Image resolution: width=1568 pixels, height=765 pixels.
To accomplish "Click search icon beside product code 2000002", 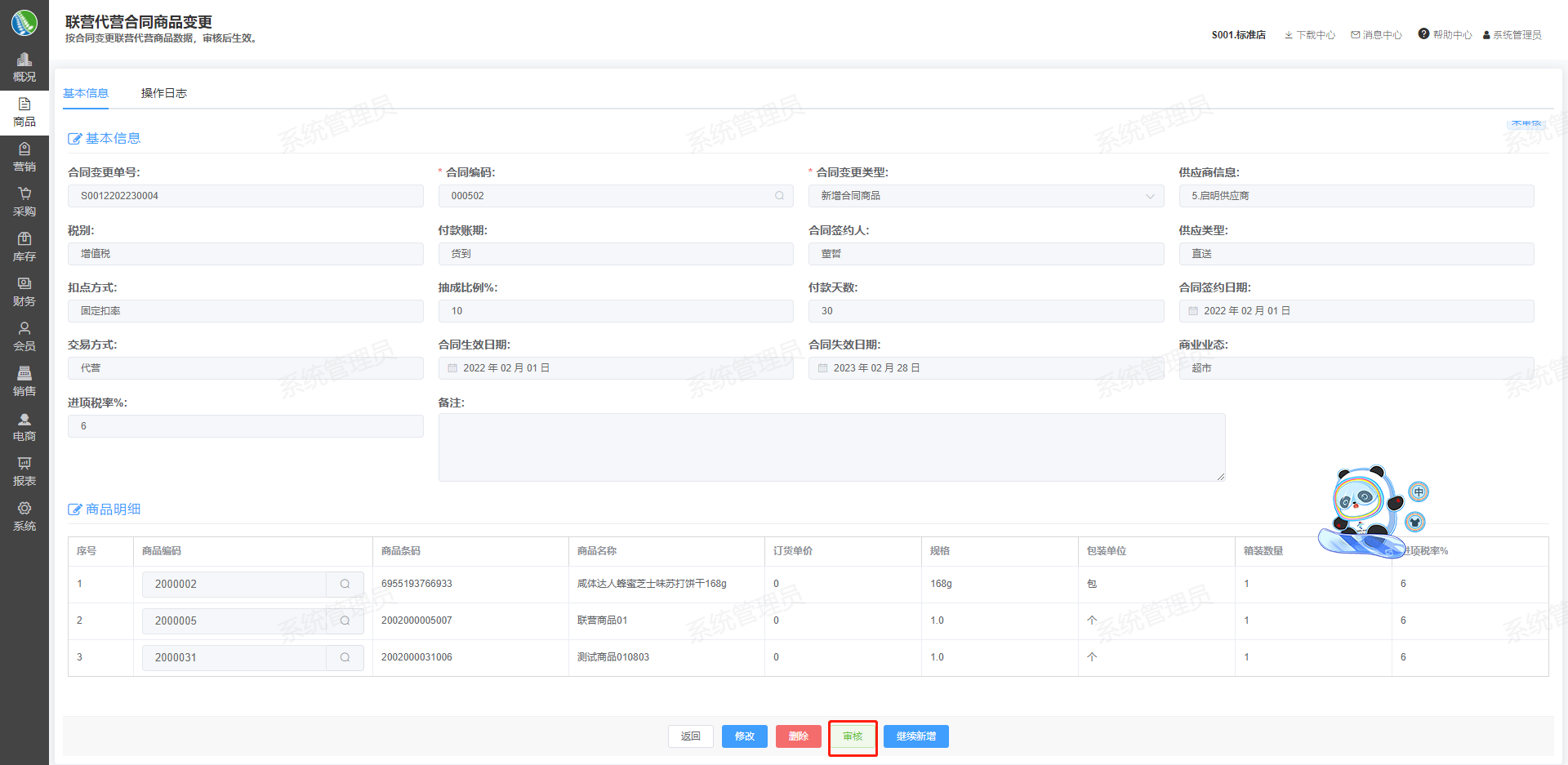I will click(x=345, y=585).
